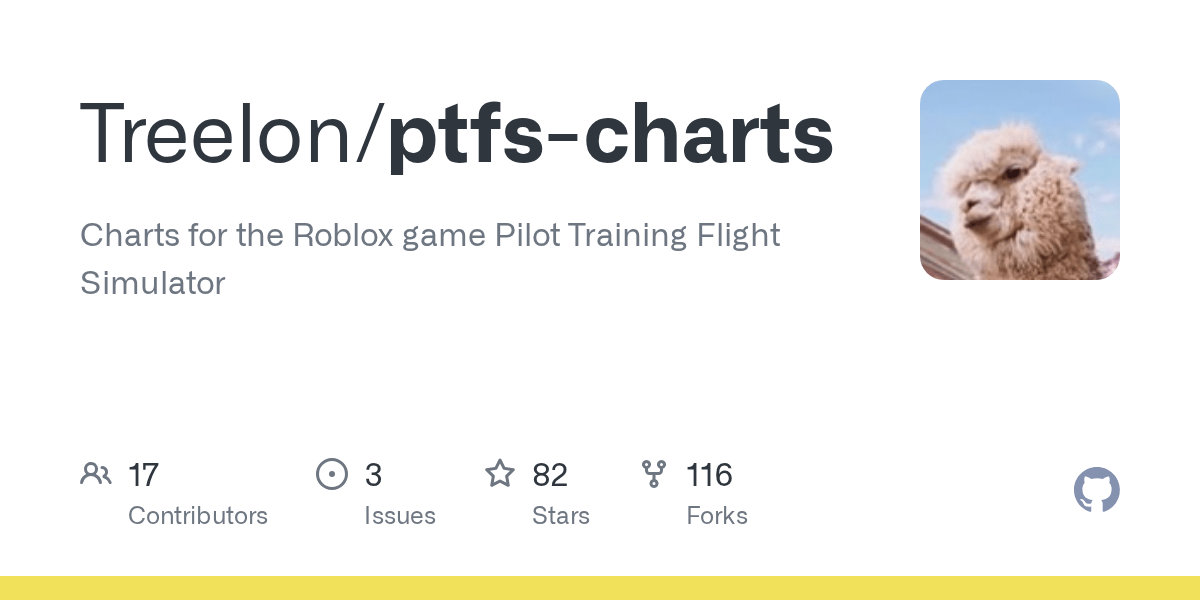Click the 3 issues count
Image resolution: width=1200 pixels, height=600 pixels.
tap(373, 474)
